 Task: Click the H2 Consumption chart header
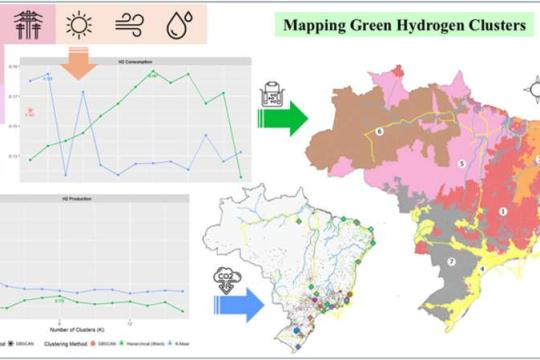click(x=135, y=62)
